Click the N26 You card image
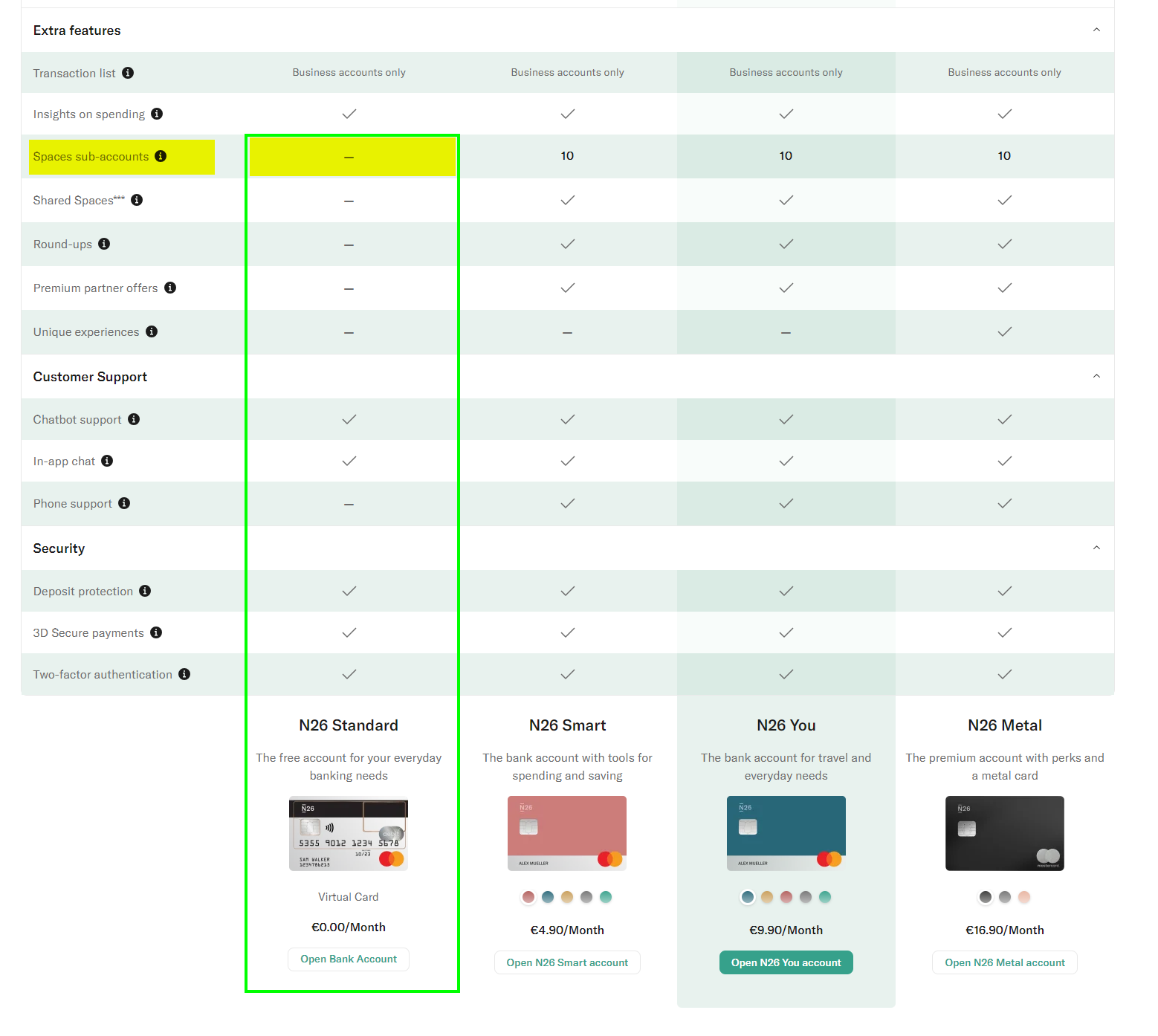Image resolution: width=1158 pixels, height=1036 pixels. pos(786,833)
